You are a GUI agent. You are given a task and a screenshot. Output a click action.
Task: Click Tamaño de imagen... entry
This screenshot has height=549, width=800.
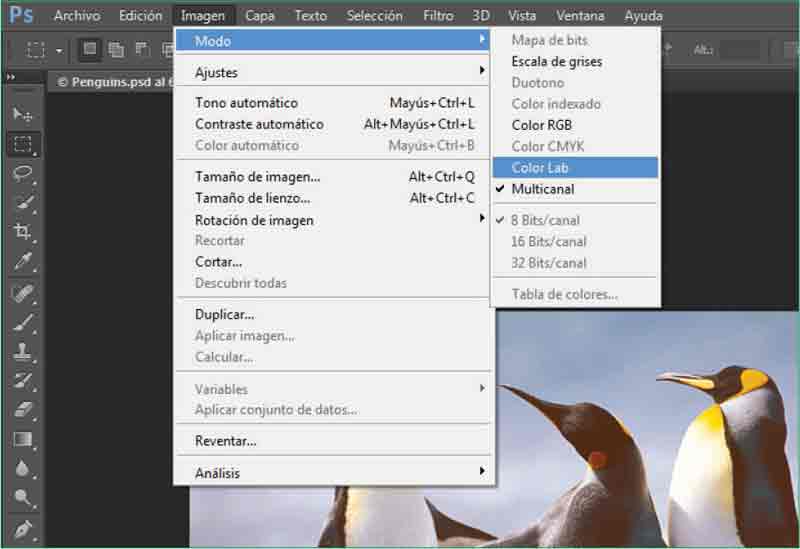pos(258,177)
